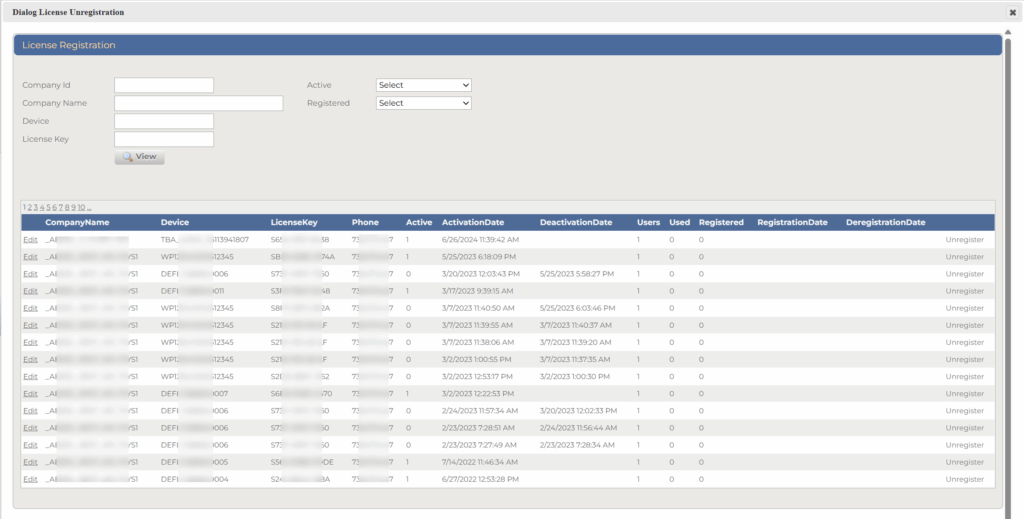The image size is (1024, 519).
Task: Edit the license row activated 7/14/2022
Action: click(x=29, y=462)
